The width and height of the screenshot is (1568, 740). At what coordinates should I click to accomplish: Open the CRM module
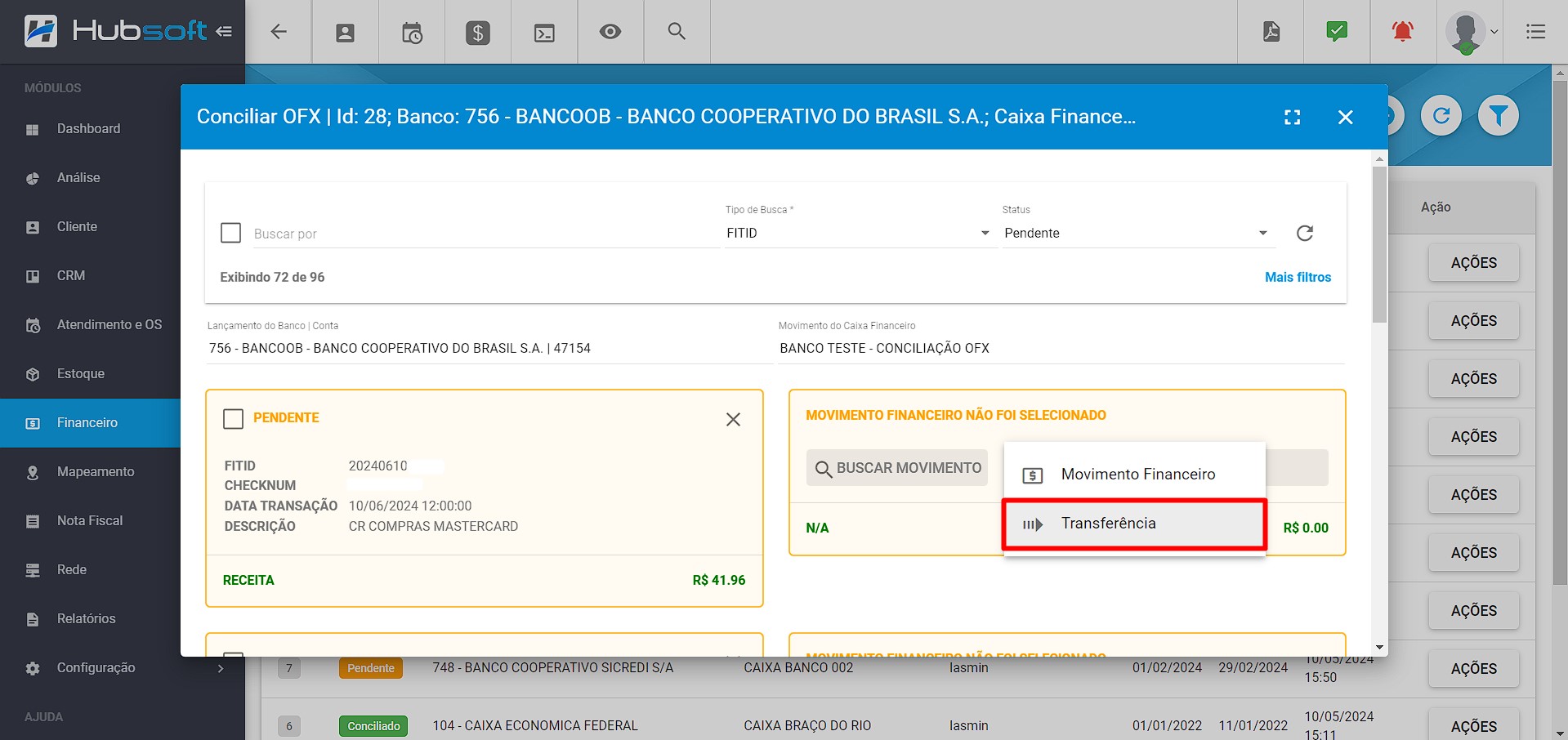pos(90,276)
